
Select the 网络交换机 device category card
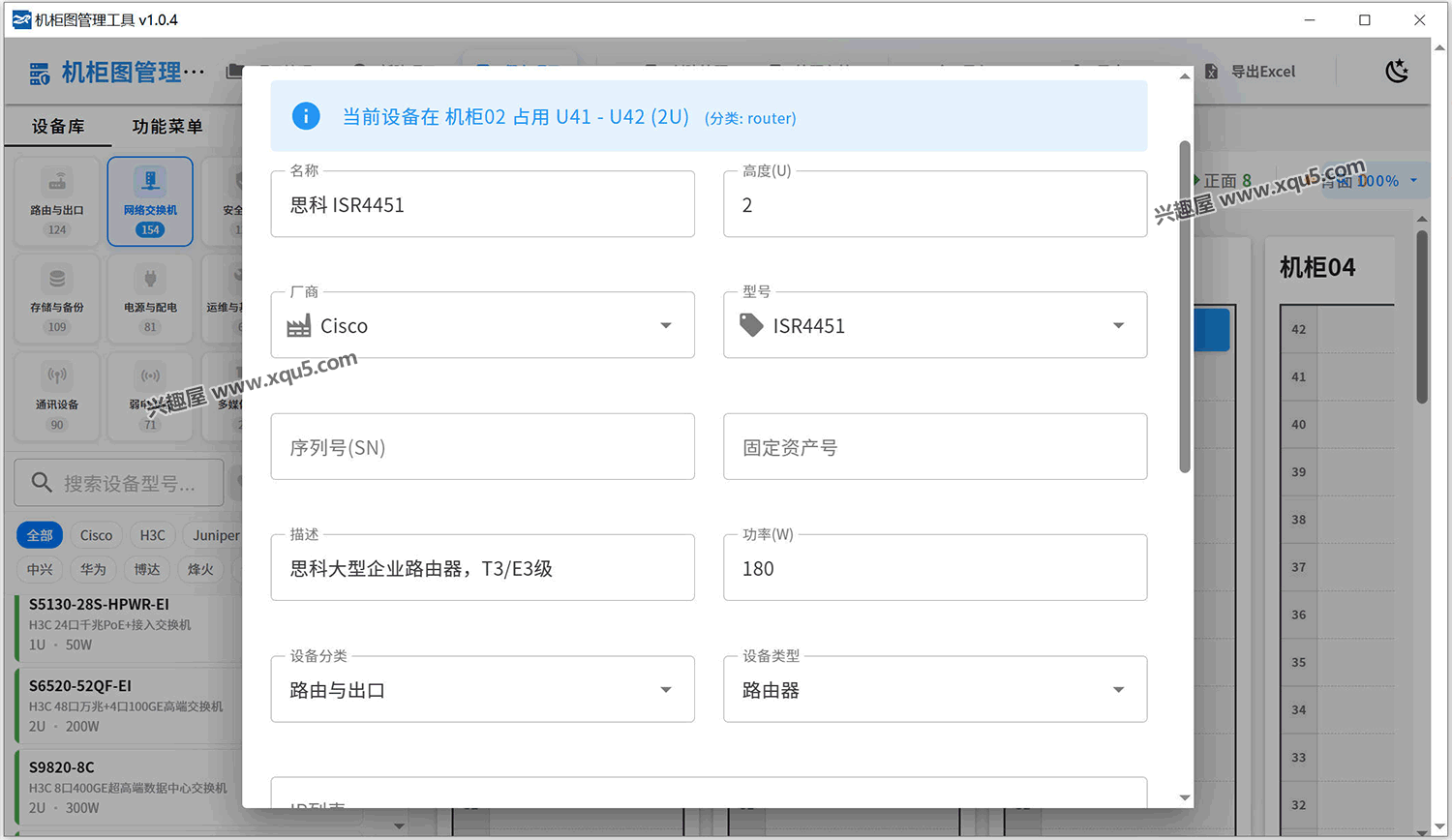pos(150,201)
